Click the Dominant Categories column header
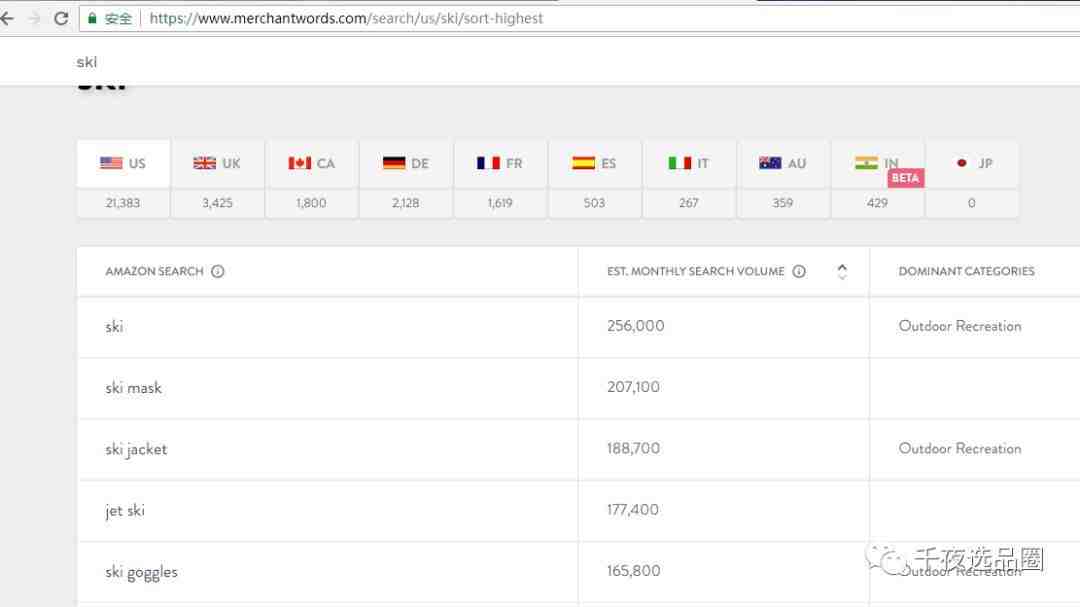 pos(966,271)
